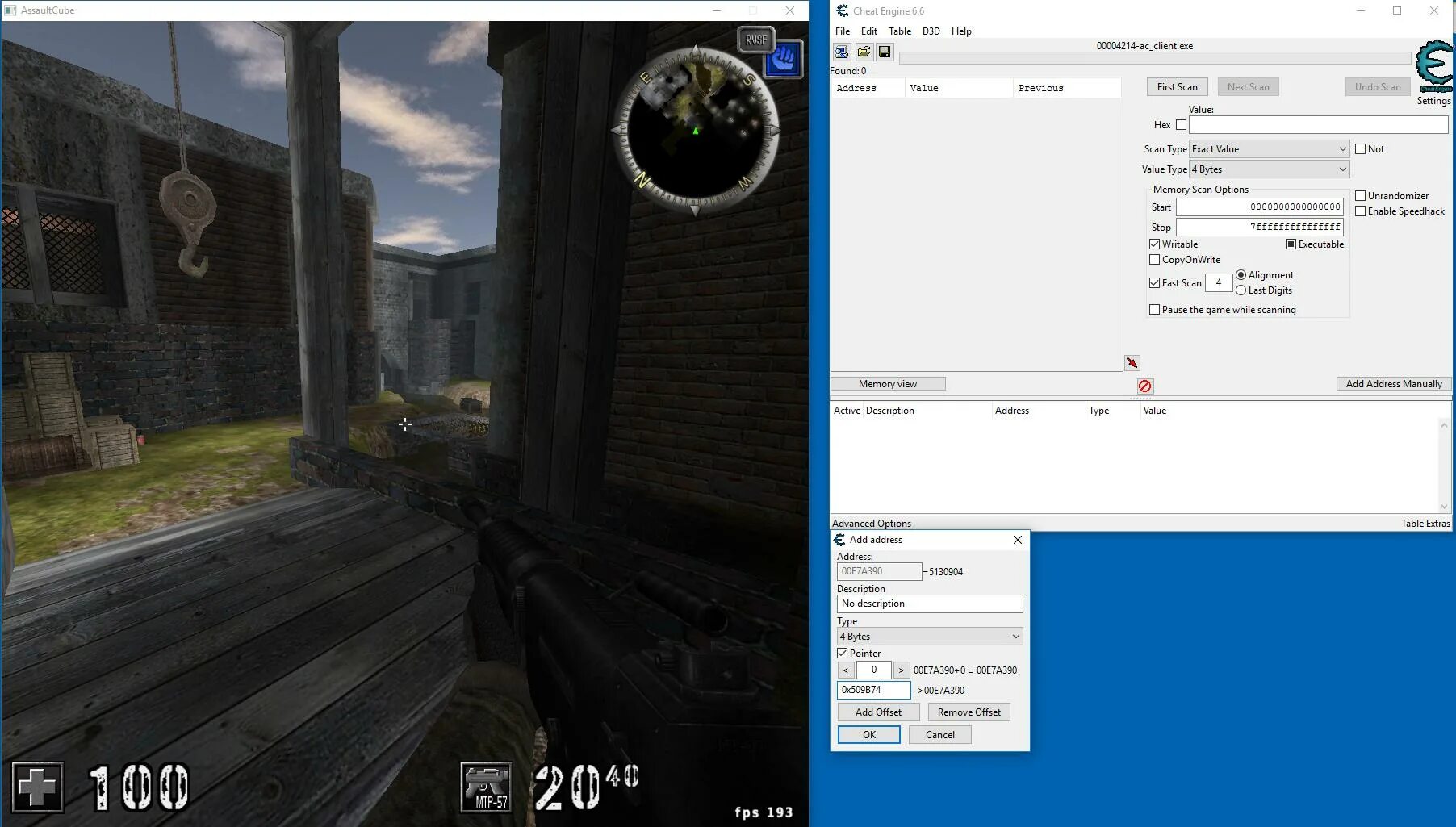Click the red clear address list icon

(1145, 386)
